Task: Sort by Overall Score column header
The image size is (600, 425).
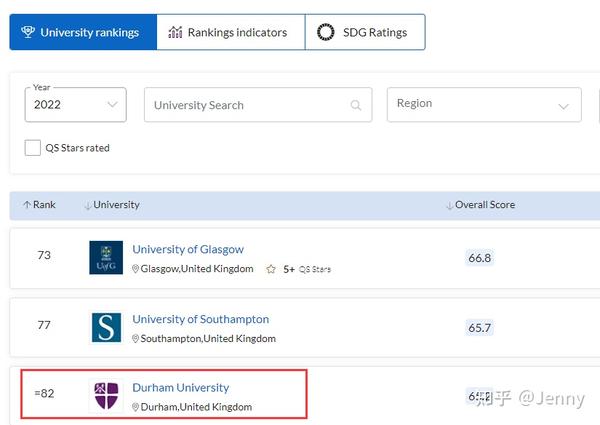Action: point(481,205)
